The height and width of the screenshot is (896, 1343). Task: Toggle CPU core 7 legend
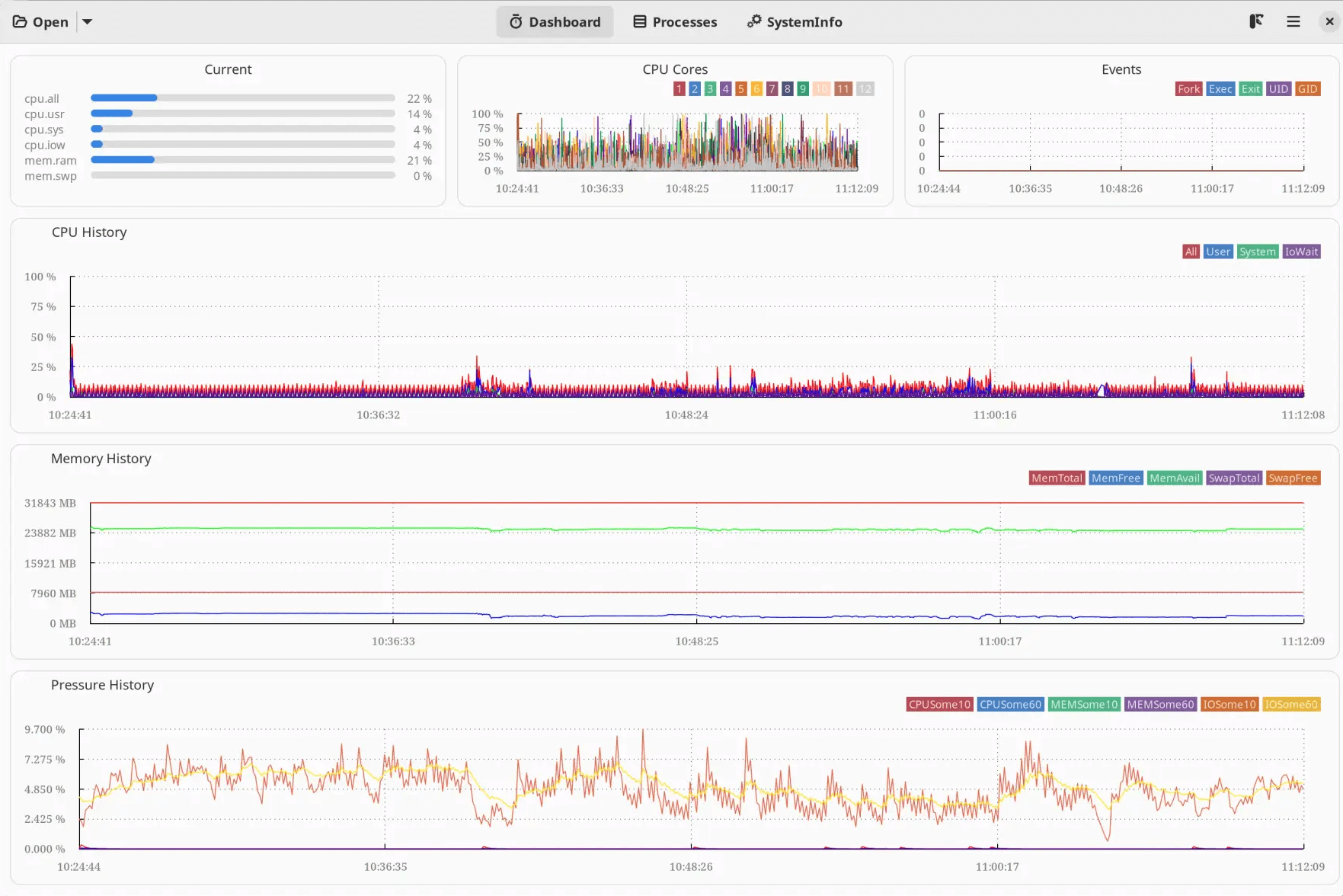click(772, 89)
